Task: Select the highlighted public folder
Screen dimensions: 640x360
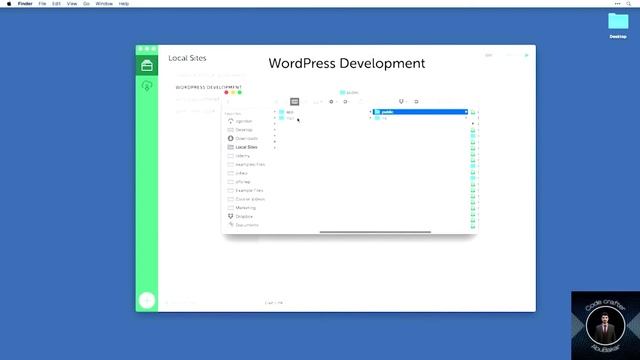Action: (x=420, y=112)
